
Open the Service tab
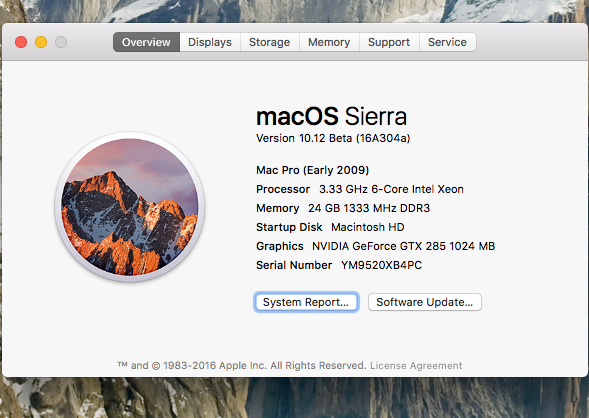(447, 42)
